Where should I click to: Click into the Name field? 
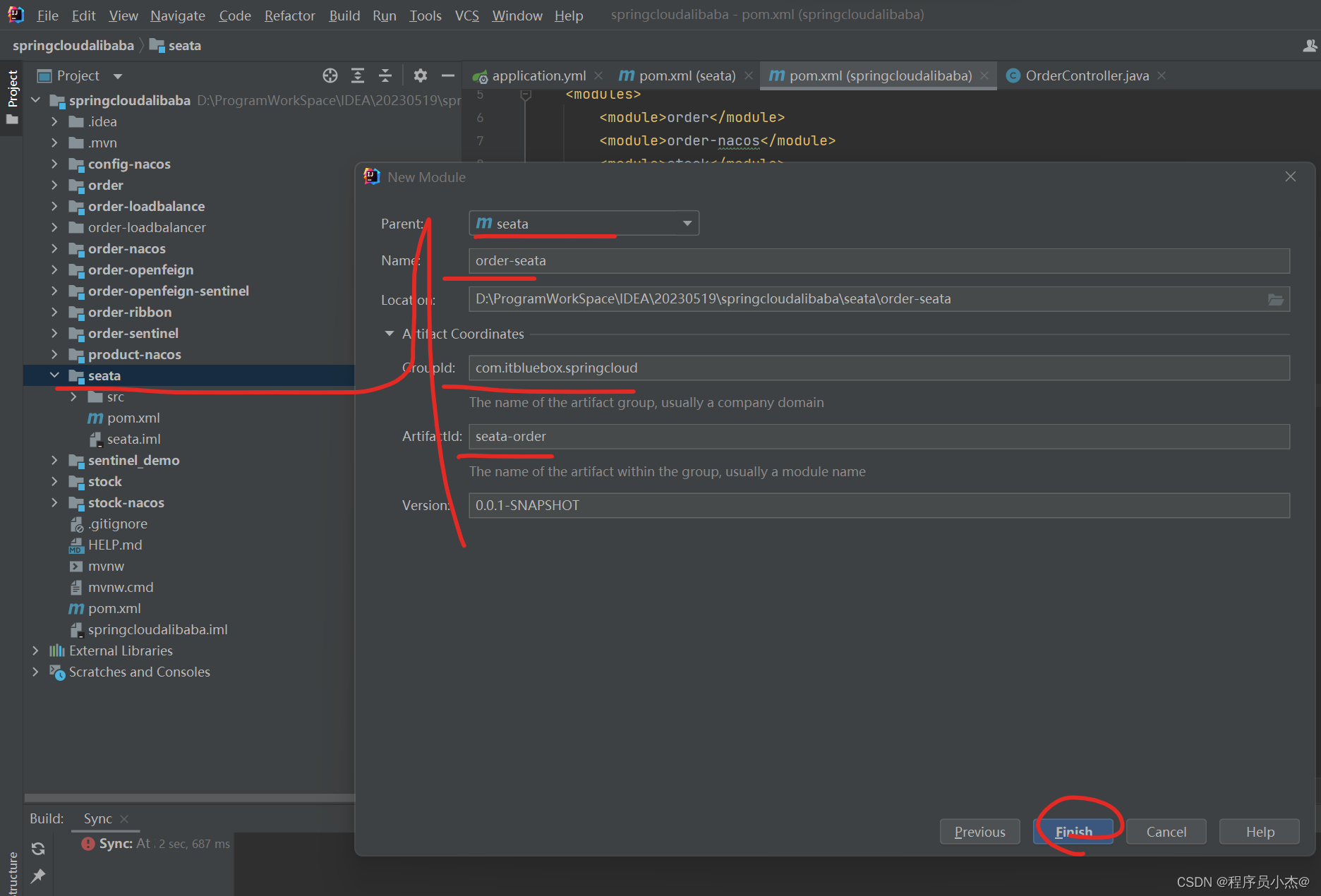tap(879, 261)
